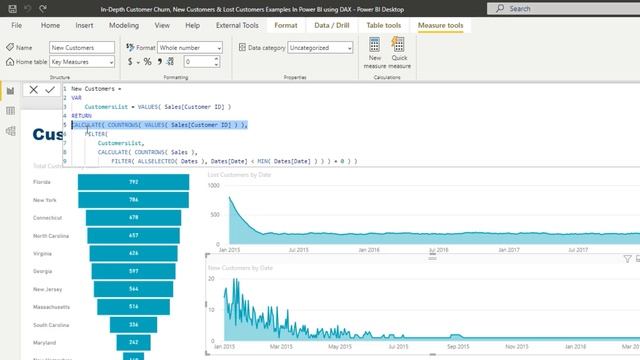Click the Search box in title bar

pos(563,9)
